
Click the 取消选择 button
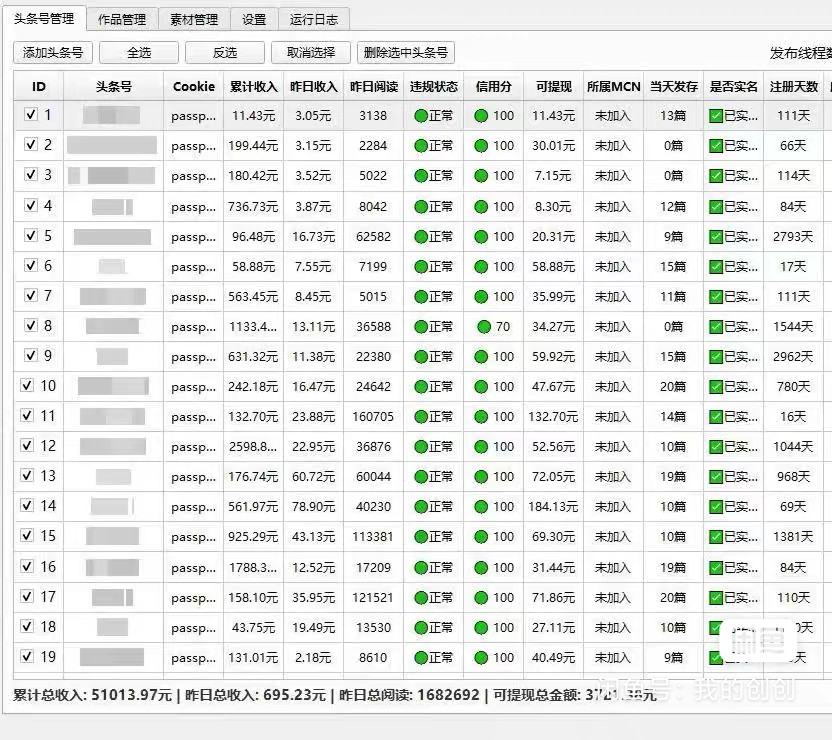coord(311,53)
